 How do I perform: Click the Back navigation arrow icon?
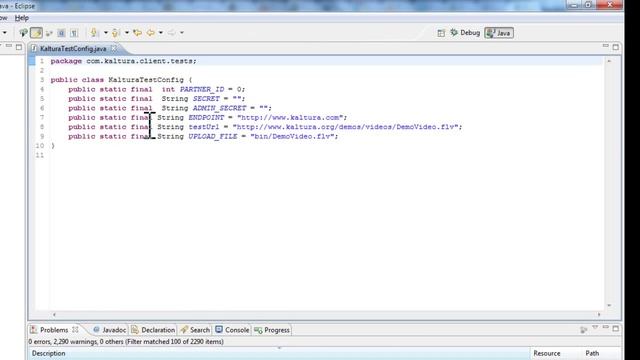(151, 33)
